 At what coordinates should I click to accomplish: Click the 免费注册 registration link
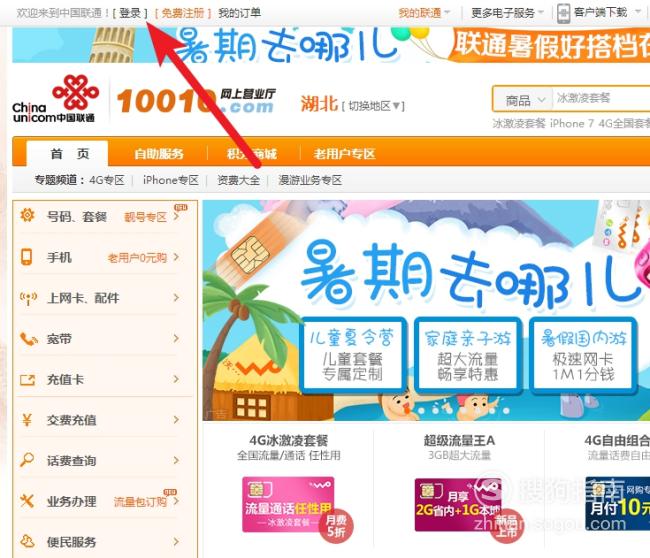pyautogui.click(x=183, y=13)
